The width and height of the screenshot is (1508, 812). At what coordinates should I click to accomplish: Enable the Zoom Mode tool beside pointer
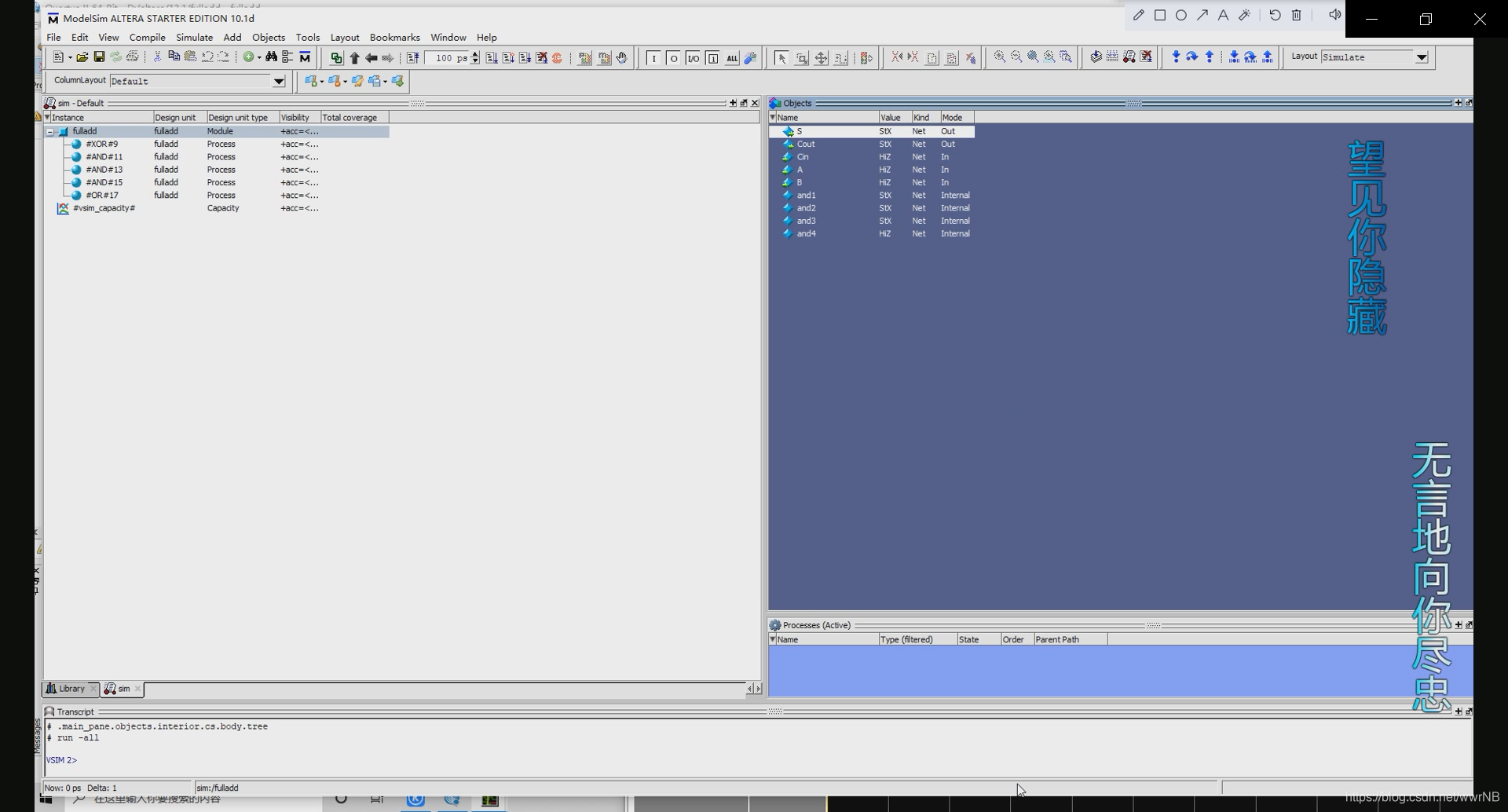tap(801, 58)
